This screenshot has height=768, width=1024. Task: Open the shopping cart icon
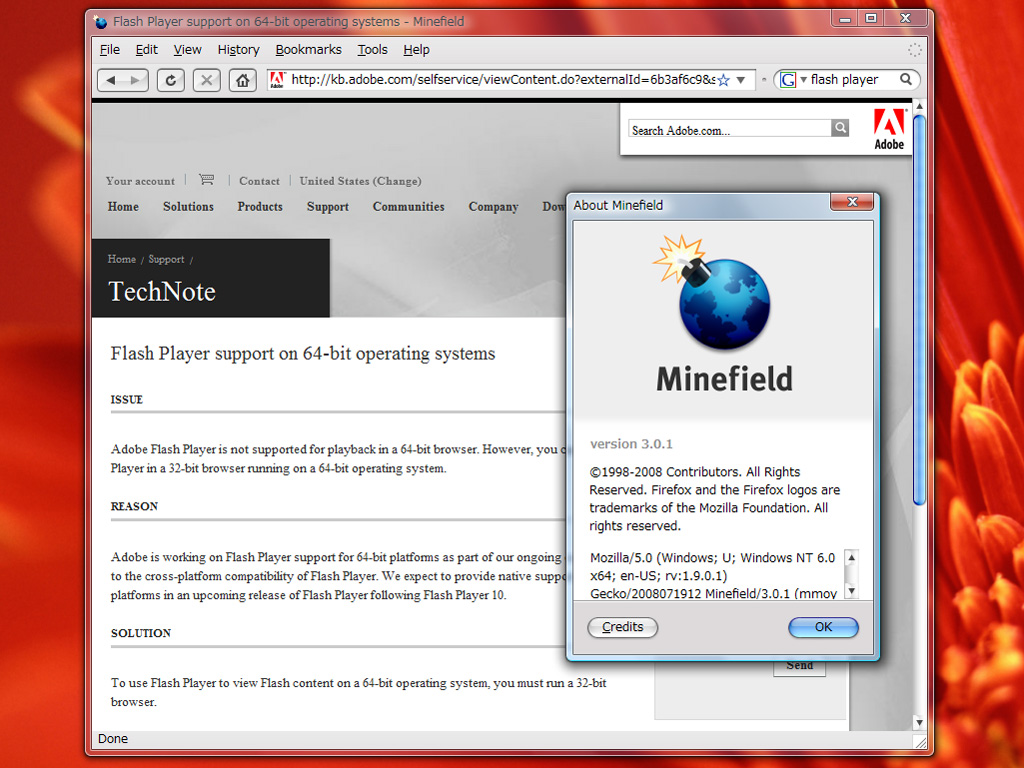(x=206, y=180)
